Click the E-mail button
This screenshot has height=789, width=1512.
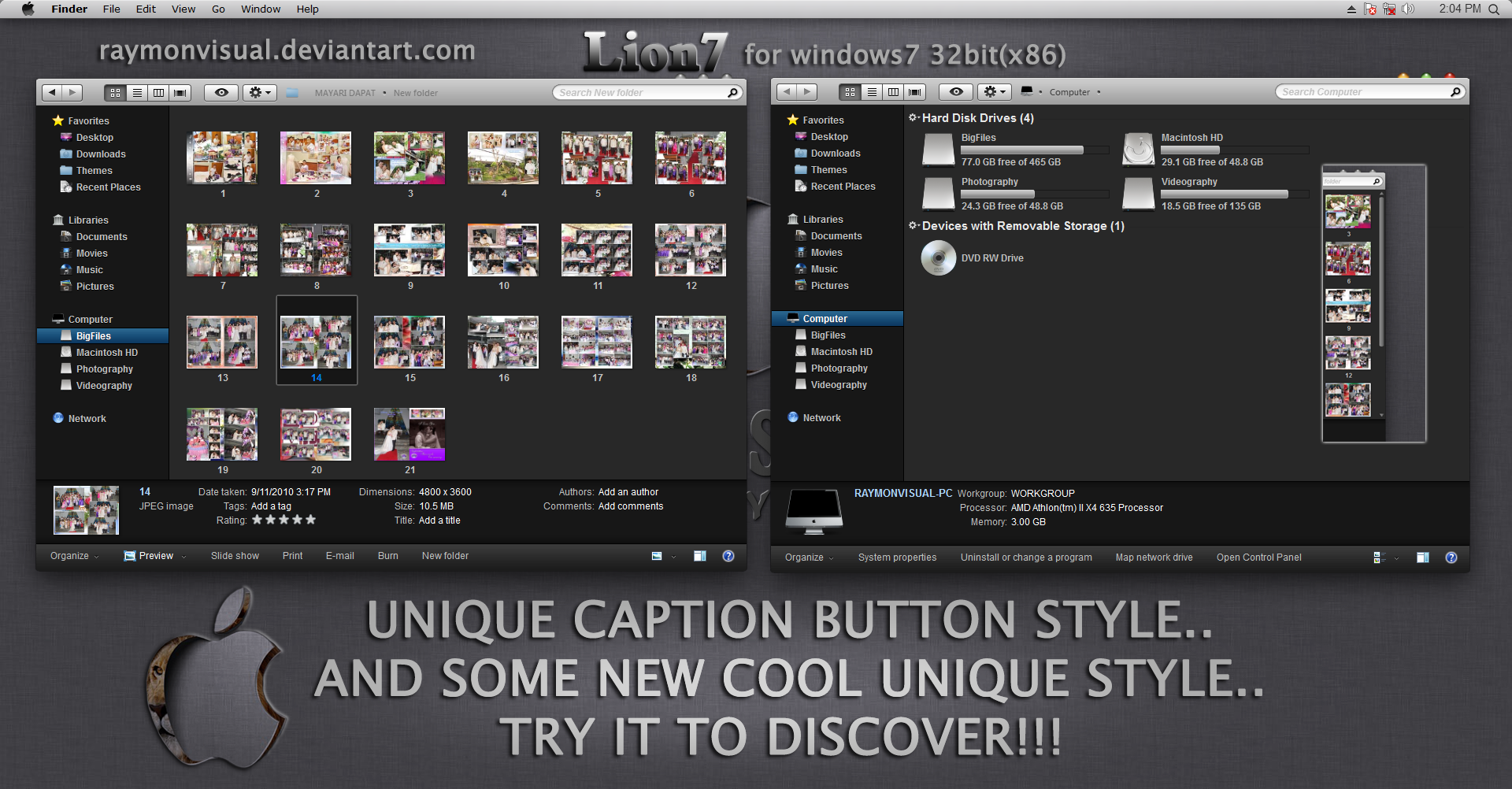339,556
